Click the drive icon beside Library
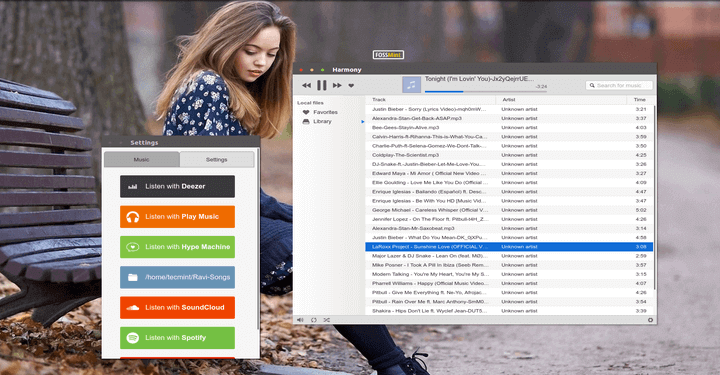720x375 pixels. [x=306, y=122]
